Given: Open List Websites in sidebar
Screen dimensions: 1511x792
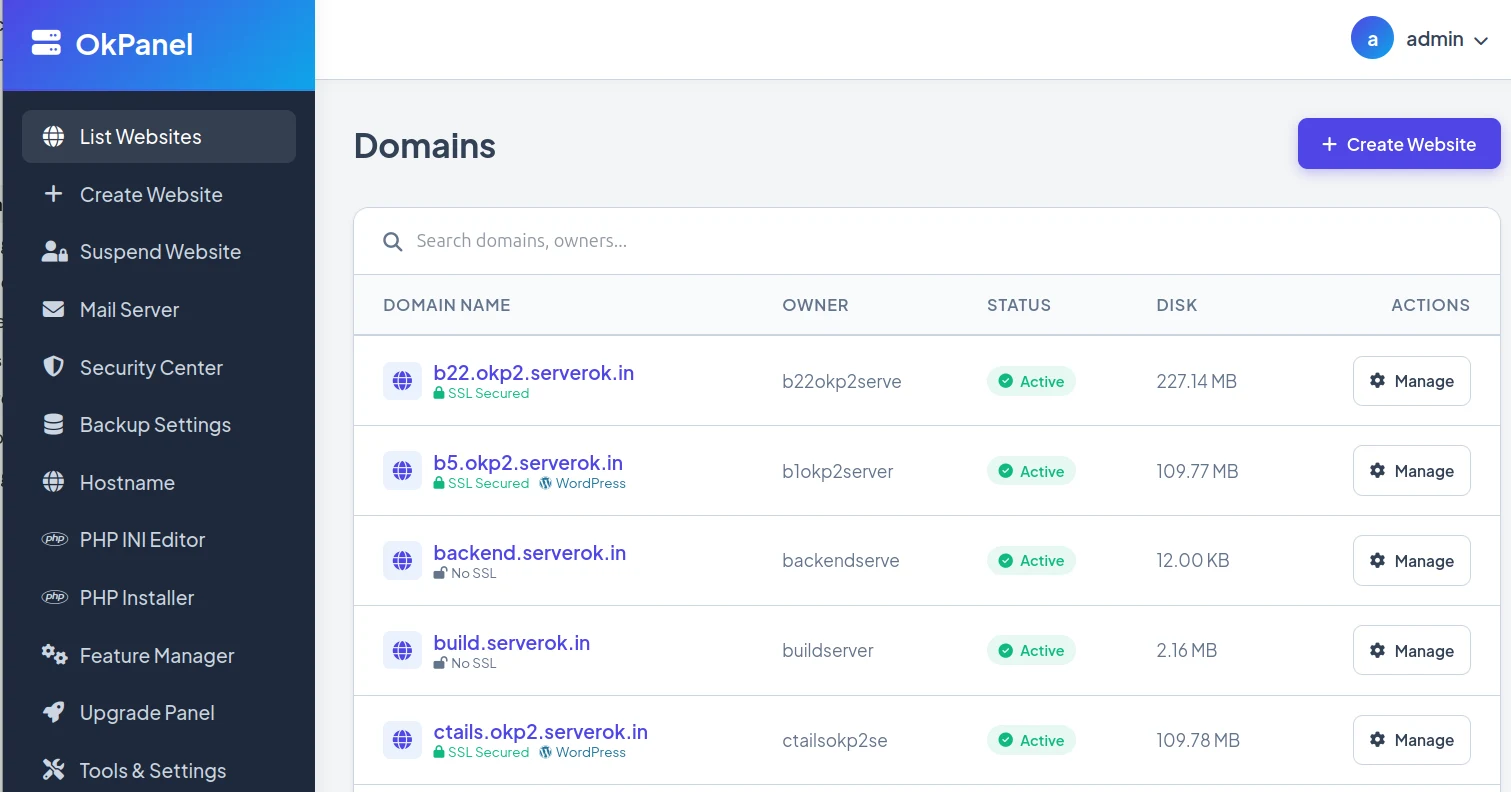Looking at the screenshot, I should click(159, 136).
